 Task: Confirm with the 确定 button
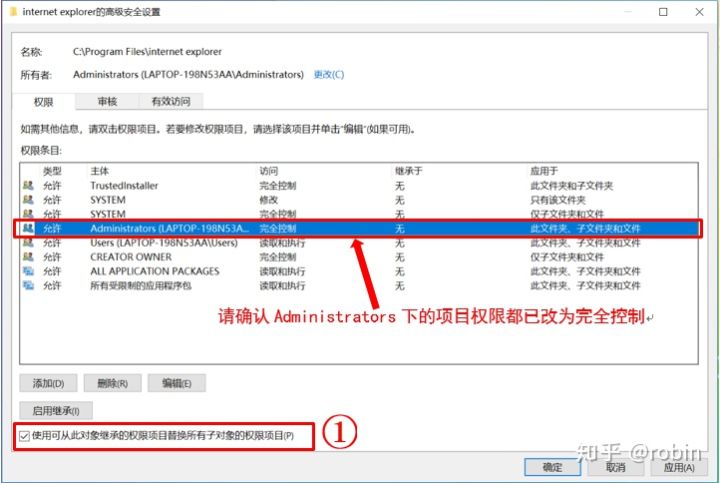[x=552, y=467]
